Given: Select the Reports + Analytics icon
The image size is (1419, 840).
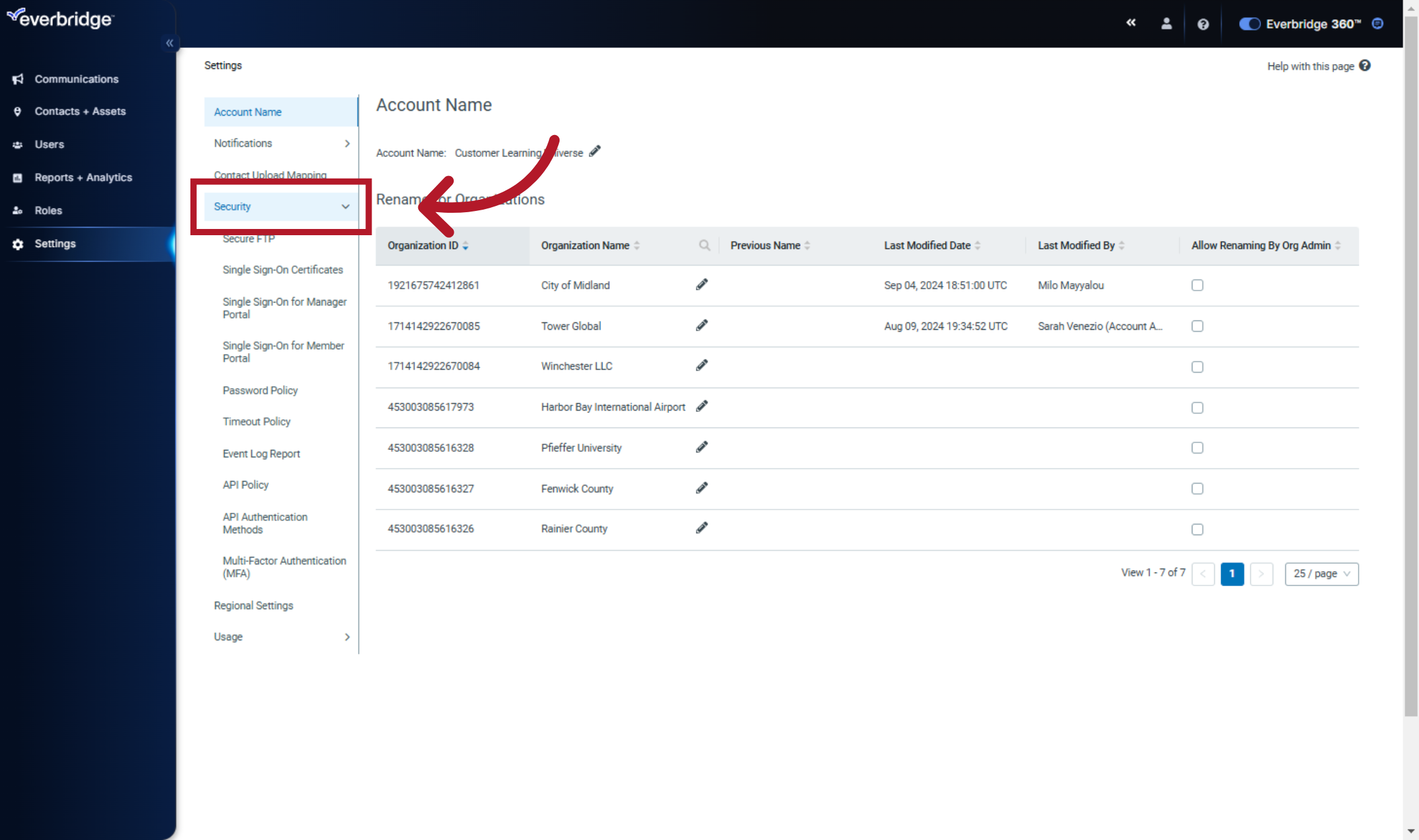Looking at the screenshot, I should pyautogui.click(x=17, y=177).
